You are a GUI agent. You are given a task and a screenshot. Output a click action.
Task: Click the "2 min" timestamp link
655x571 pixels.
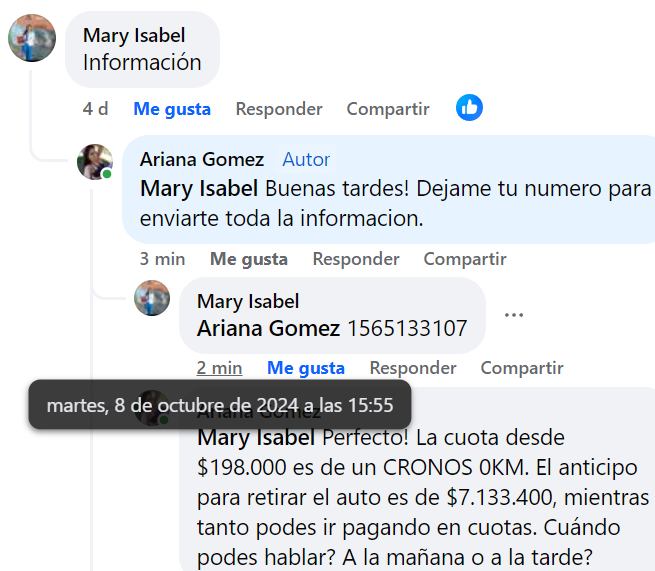[219, 368]
